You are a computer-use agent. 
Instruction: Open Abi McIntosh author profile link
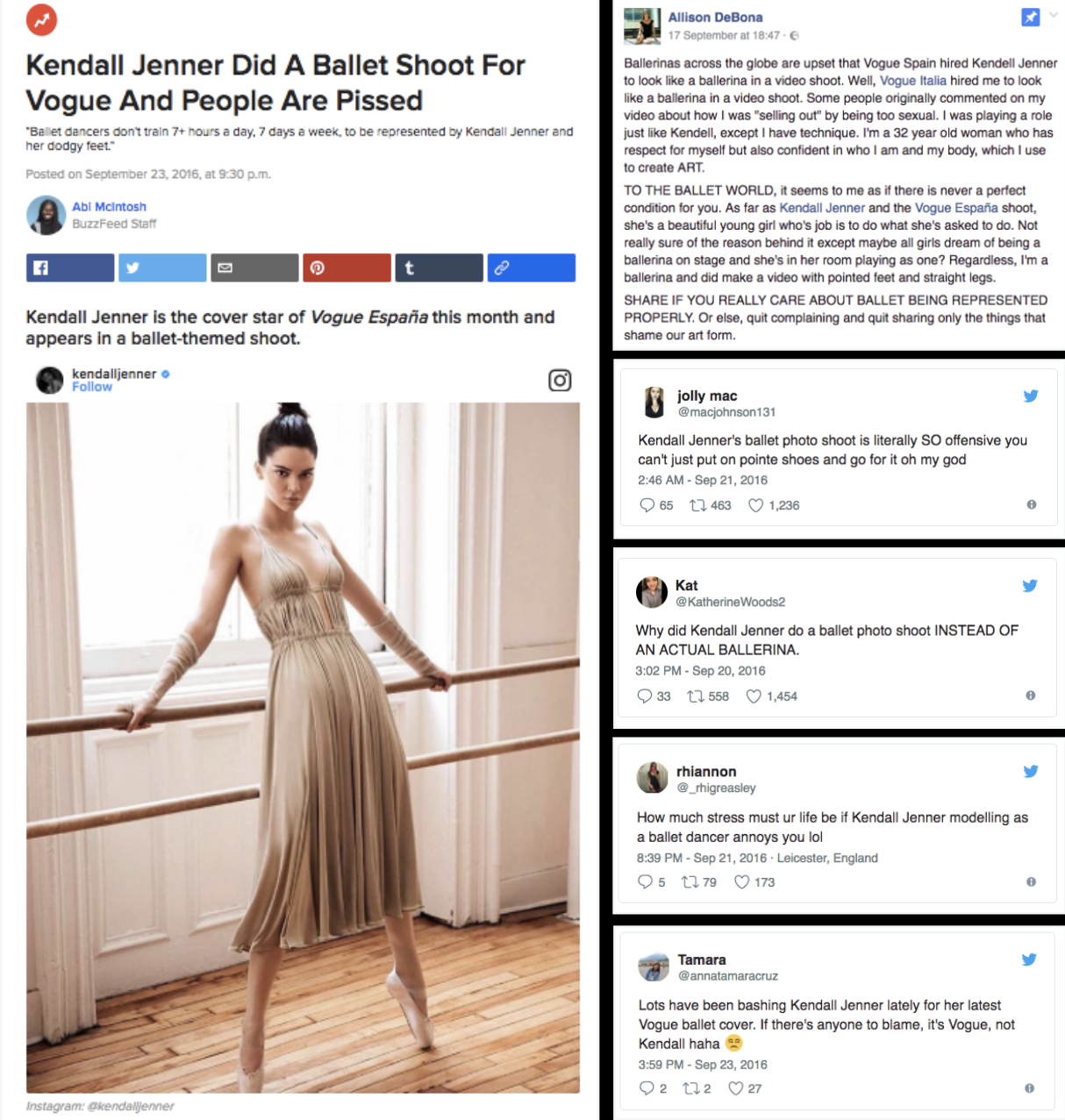[109, 207]
